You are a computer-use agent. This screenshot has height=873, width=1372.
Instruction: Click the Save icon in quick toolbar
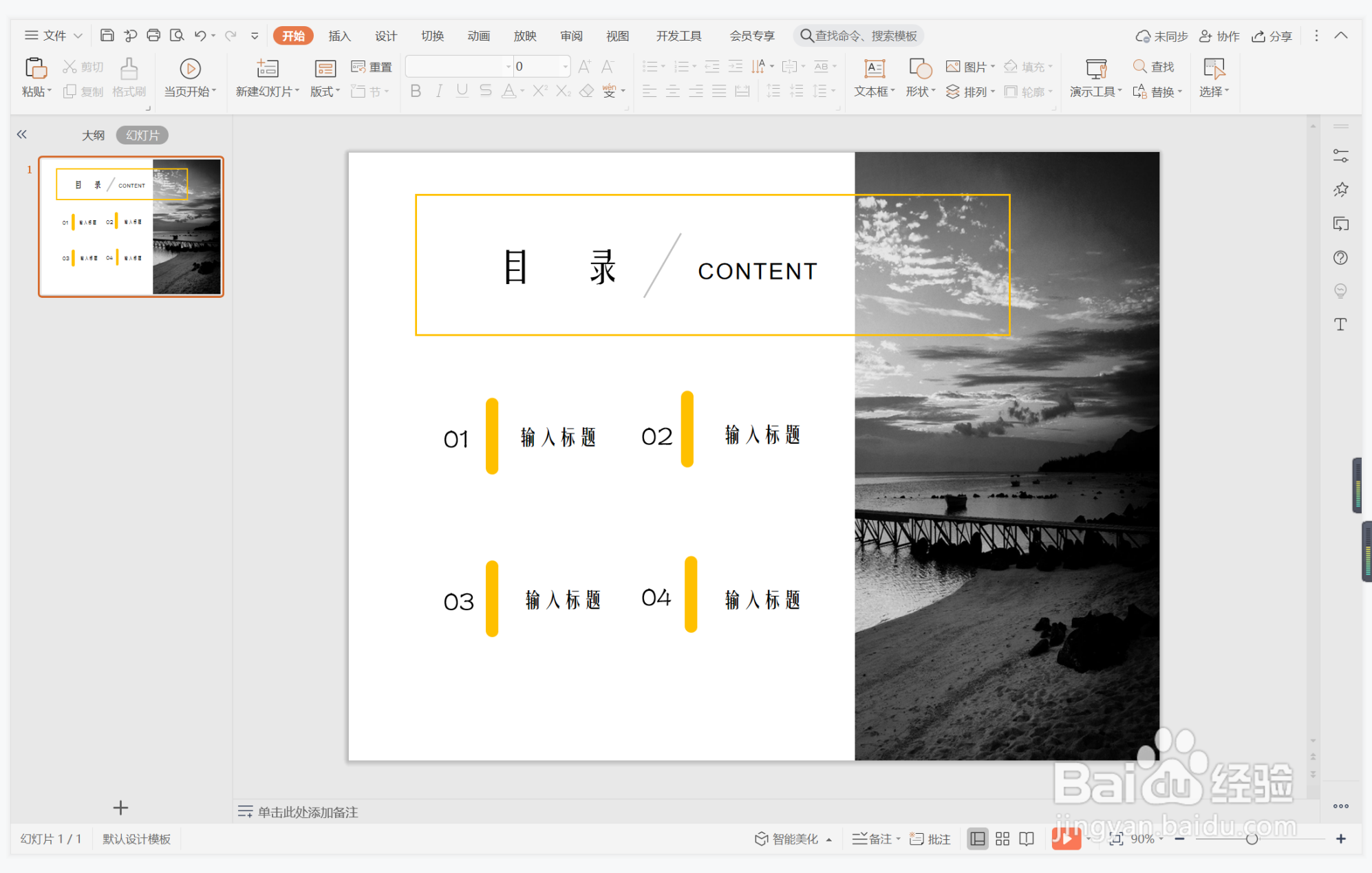(x=107, y=35)
